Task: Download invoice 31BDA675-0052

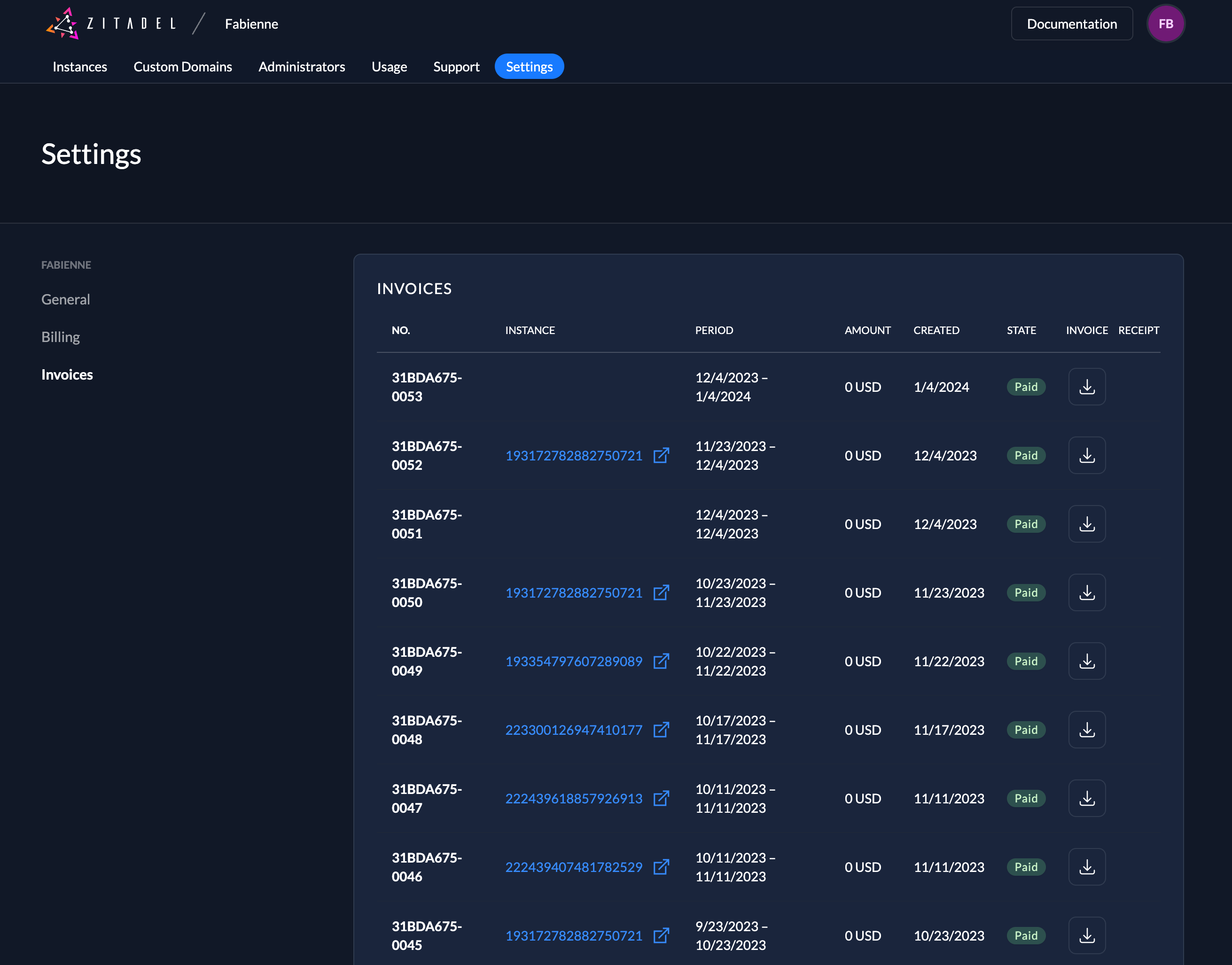Action: tap(1087, 455)
